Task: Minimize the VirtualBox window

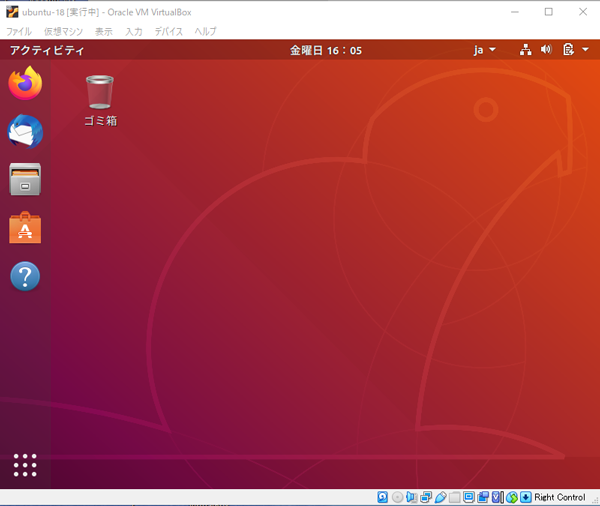Action: pos(515,12)
